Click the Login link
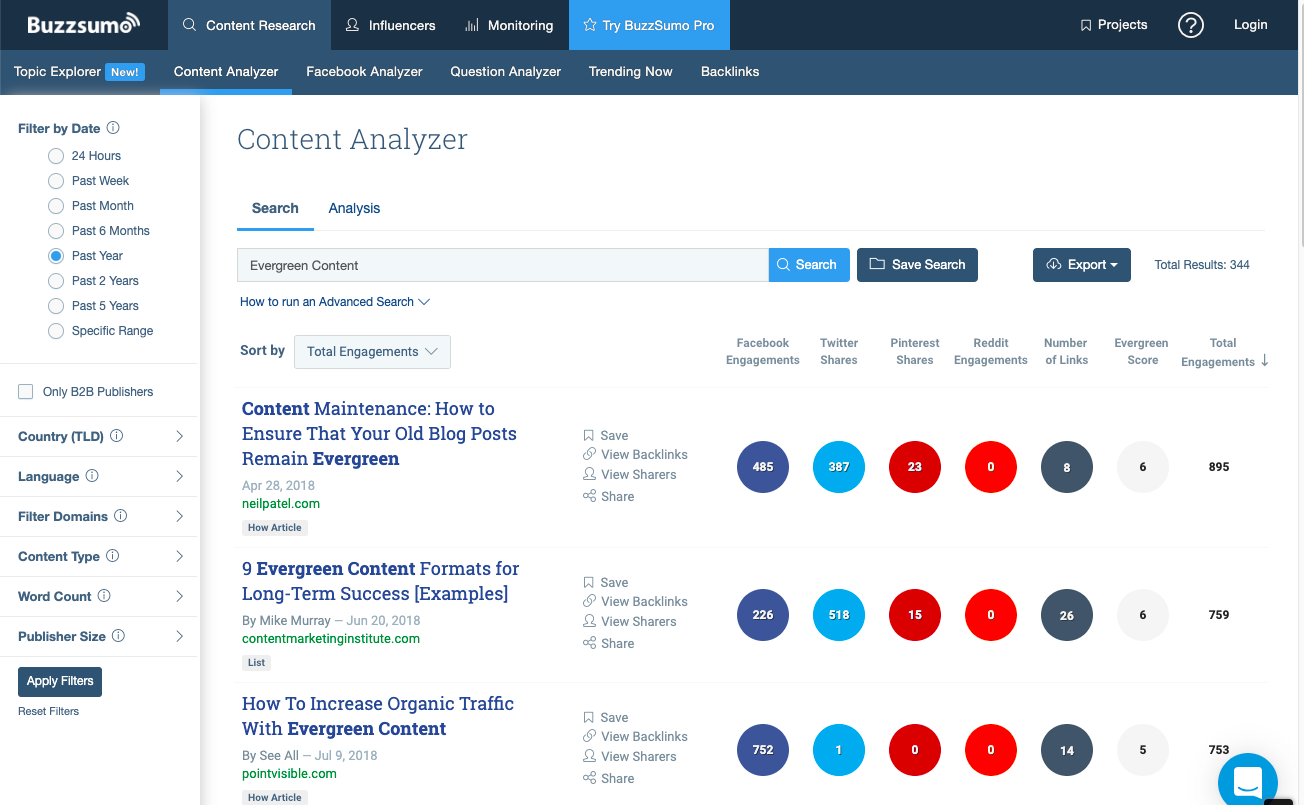 pyautogui.click(x=1250, y=25)
